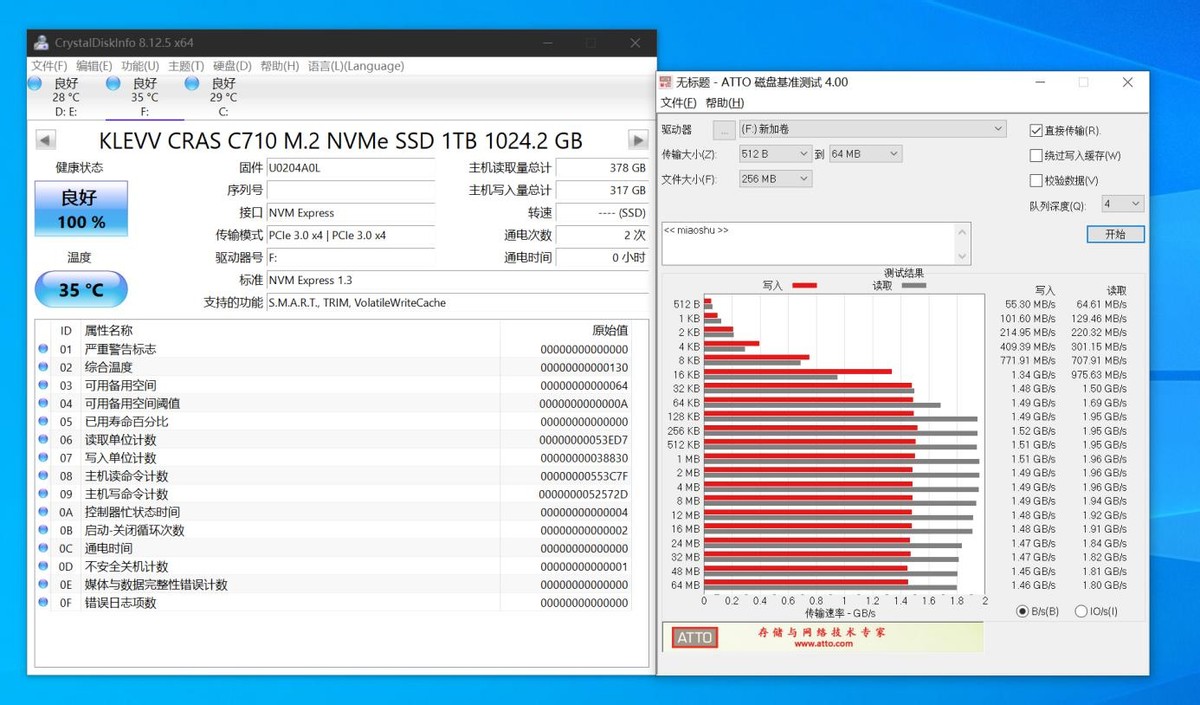The width and height of the screenshot is (1200, 705).
Task: Click the CrystalDiskInfo title bar app icon
Action: [40, 42]
